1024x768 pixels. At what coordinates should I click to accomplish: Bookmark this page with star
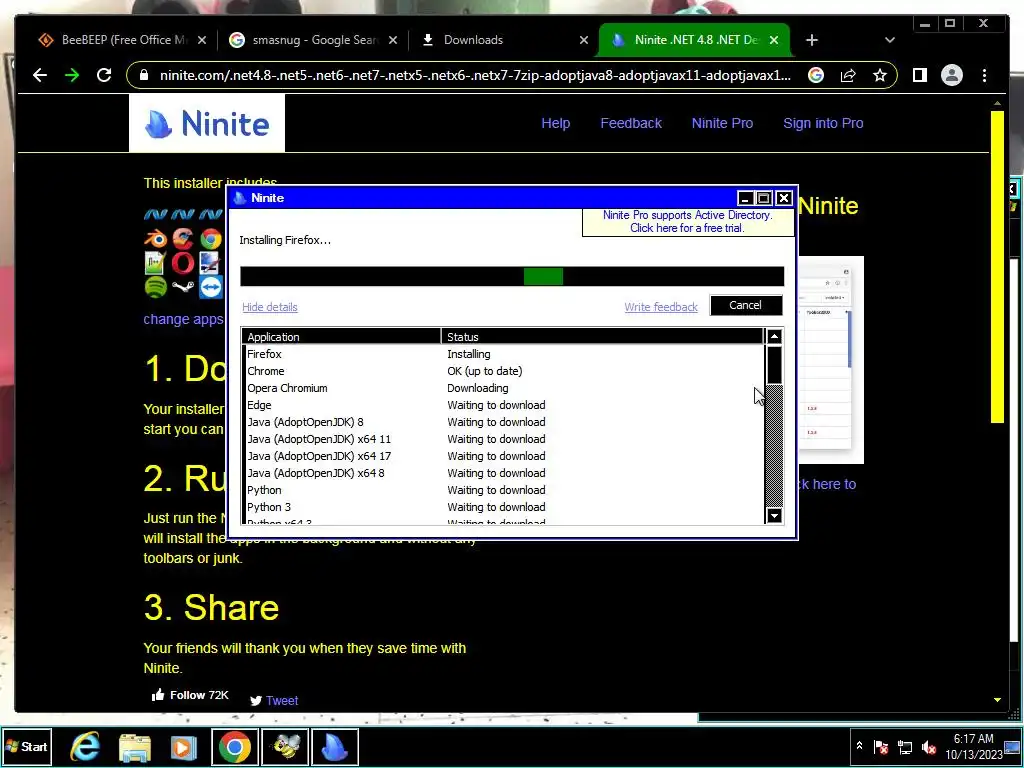(880, 75)
